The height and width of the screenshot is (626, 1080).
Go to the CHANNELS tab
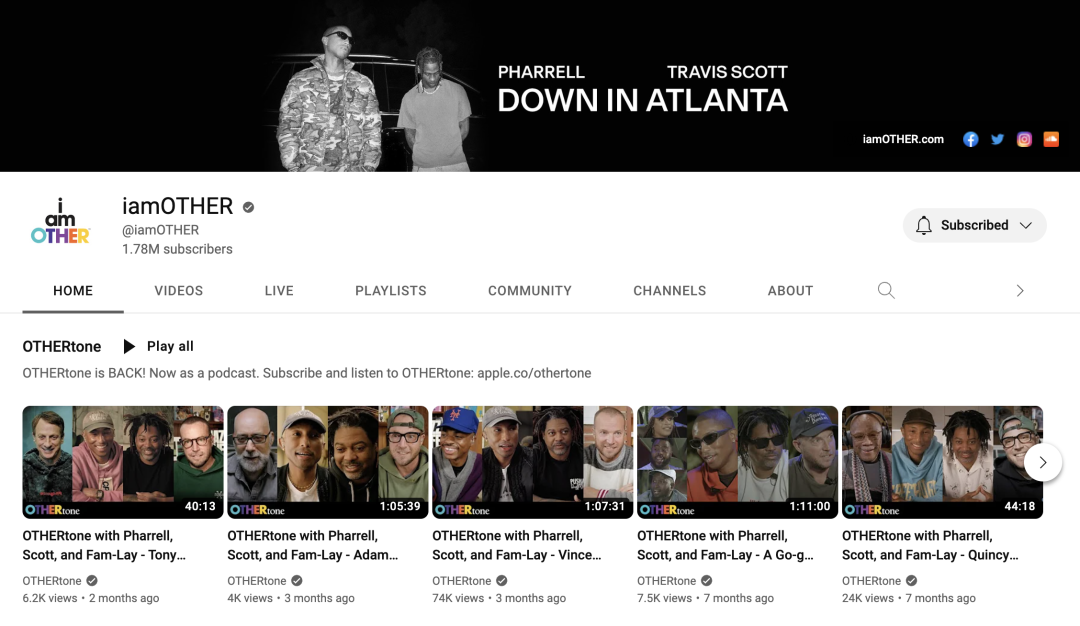(x=669, y=291)
